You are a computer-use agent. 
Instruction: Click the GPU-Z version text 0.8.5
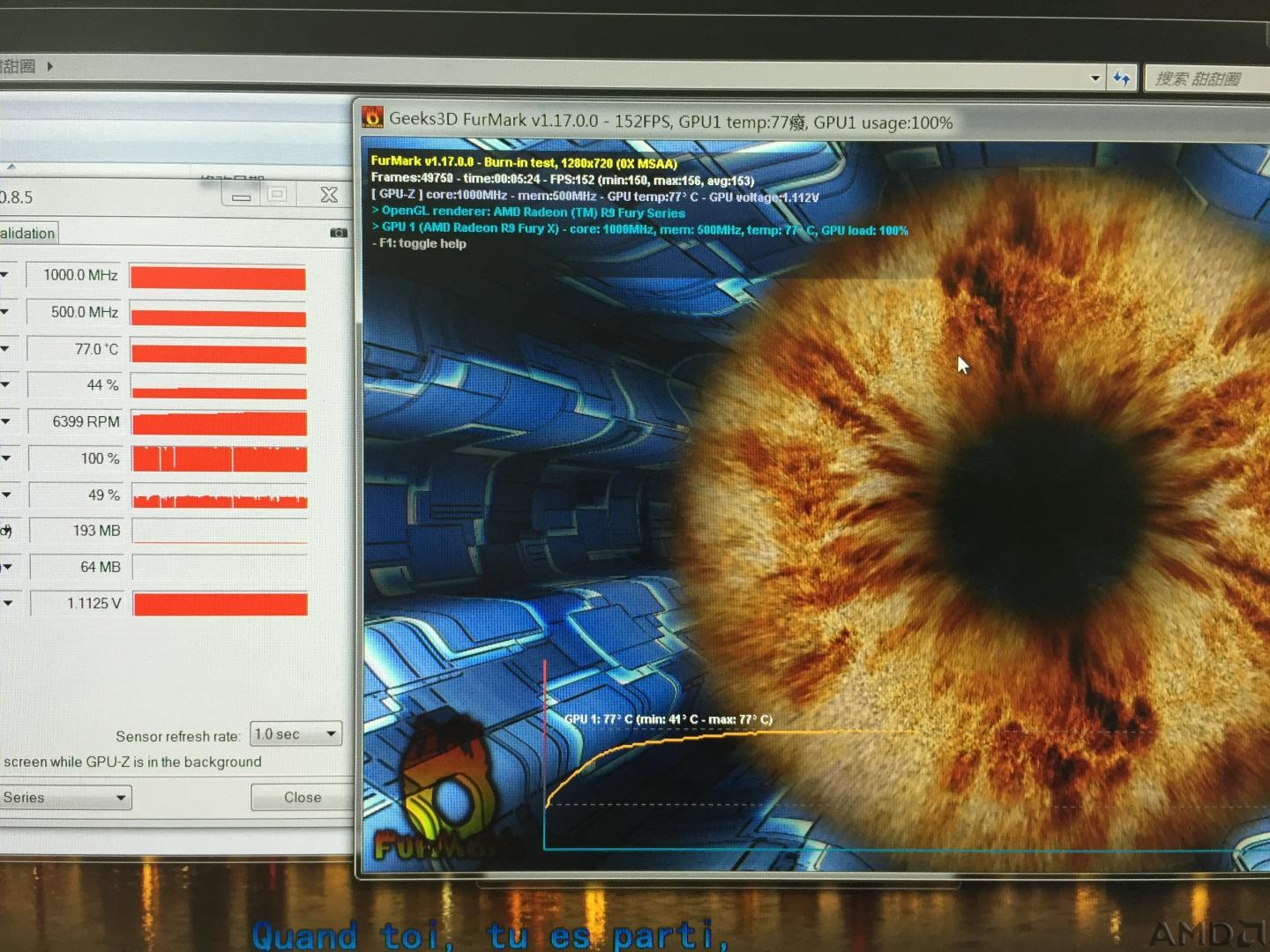pyautogui.click(x=16, y=197)
